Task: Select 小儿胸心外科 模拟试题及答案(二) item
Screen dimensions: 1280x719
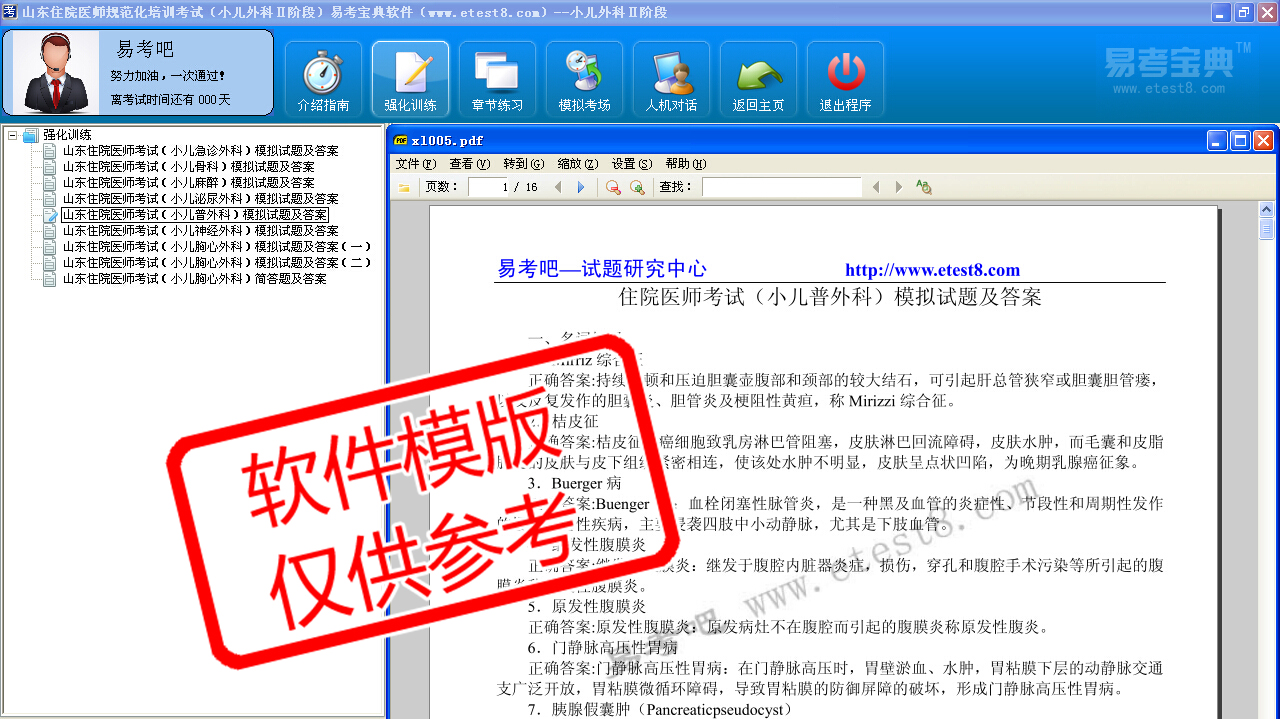Action: pos(217,263)
